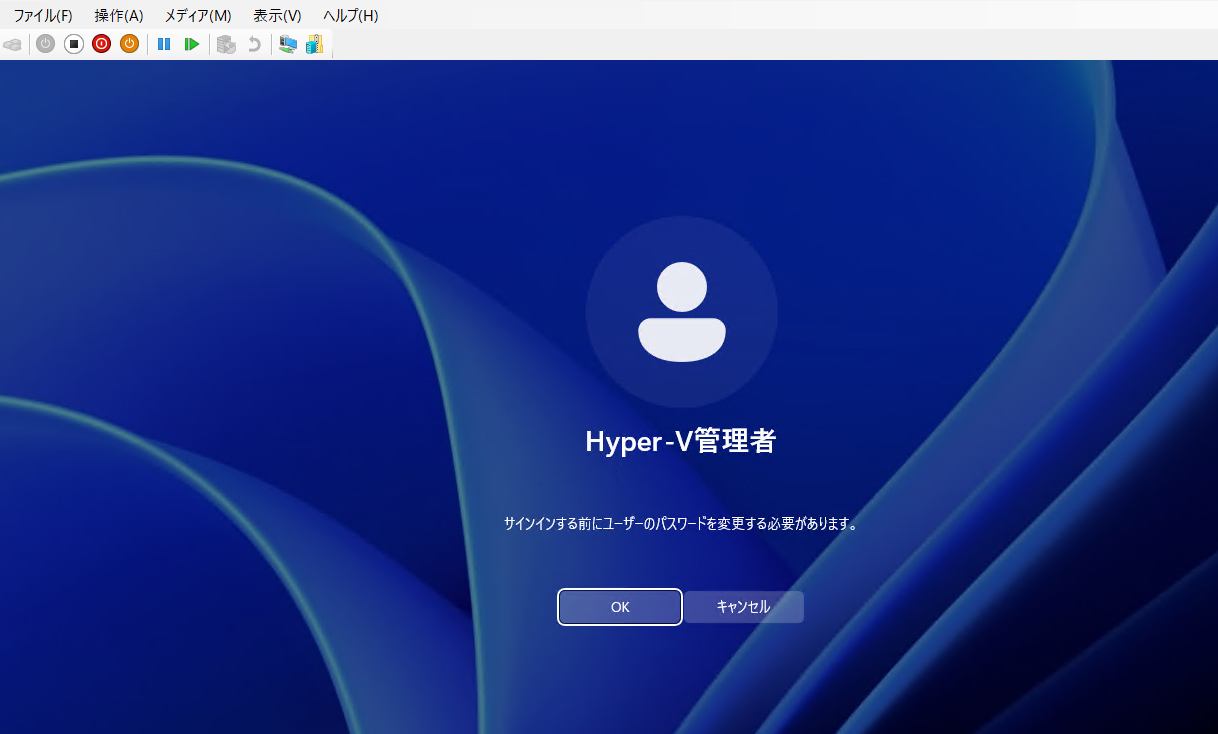Open the メディア(M) menu

(198, 16)
